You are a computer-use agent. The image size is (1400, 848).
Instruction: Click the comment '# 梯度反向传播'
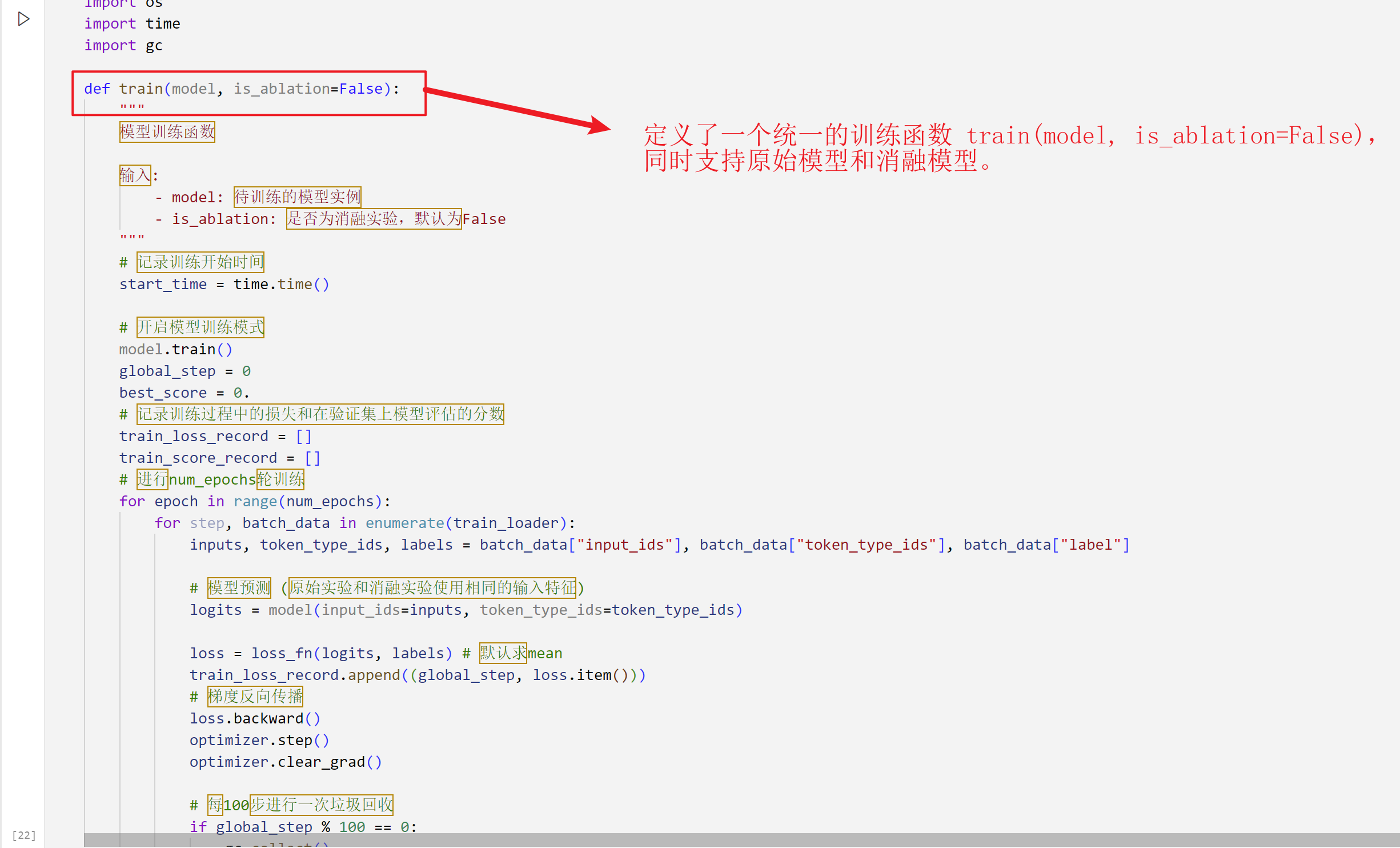click(x=246, y=697)
